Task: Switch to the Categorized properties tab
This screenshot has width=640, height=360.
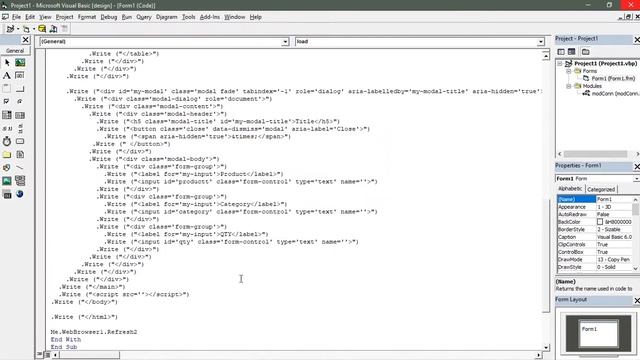Action: pos(601,189)
